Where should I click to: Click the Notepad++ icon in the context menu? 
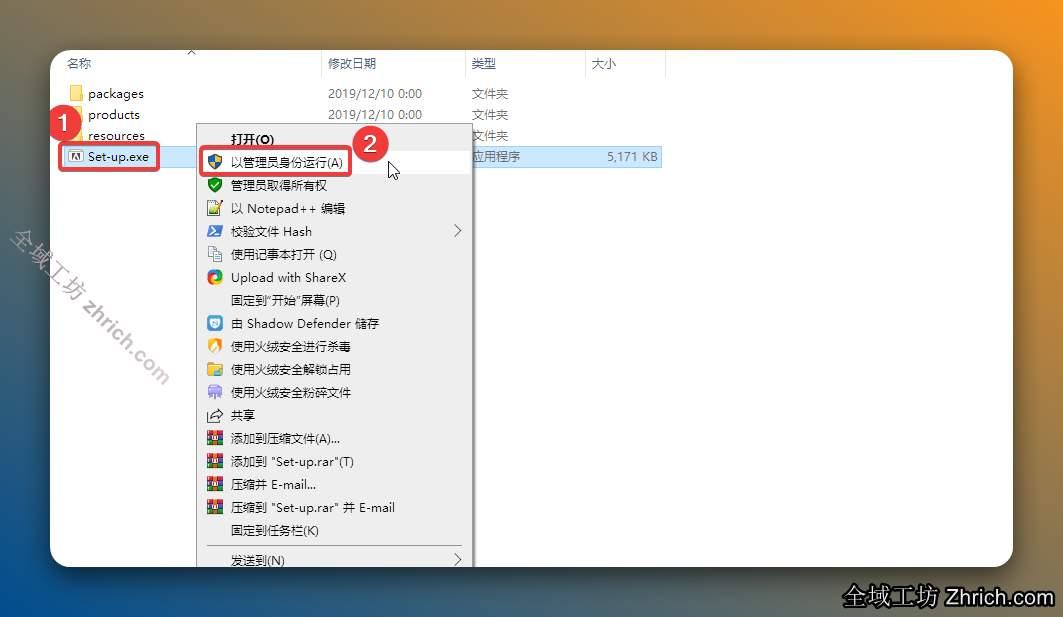215,207
